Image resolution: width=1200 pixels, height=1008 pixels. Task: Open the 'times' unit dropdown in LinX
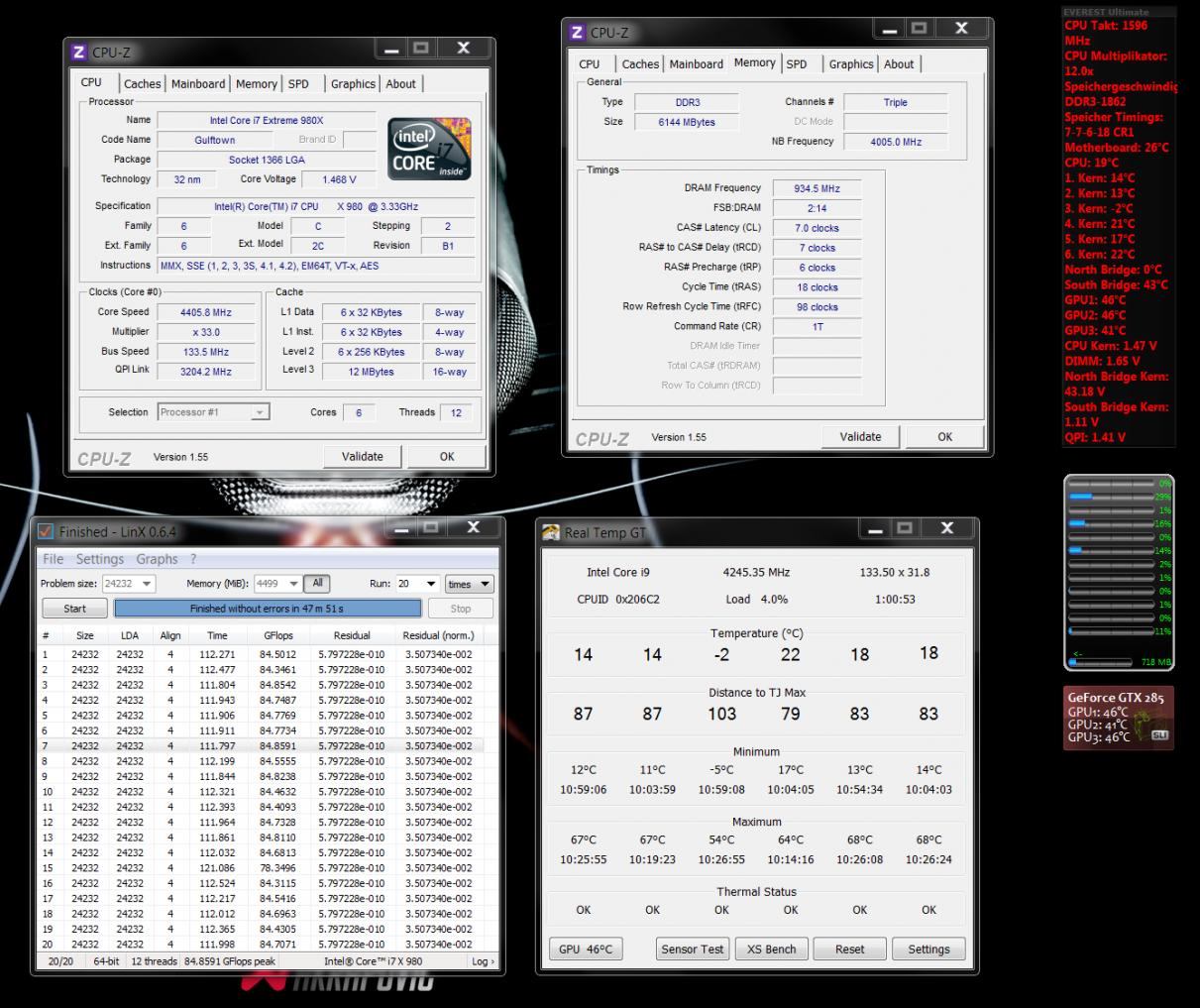click(x=469, y=584)
